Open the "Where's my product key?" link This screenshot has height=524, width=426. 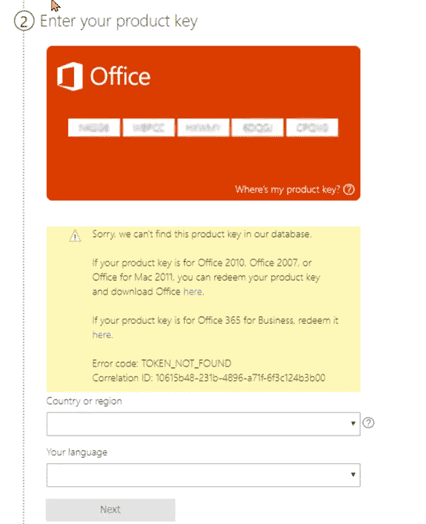(x=287, y=189)
